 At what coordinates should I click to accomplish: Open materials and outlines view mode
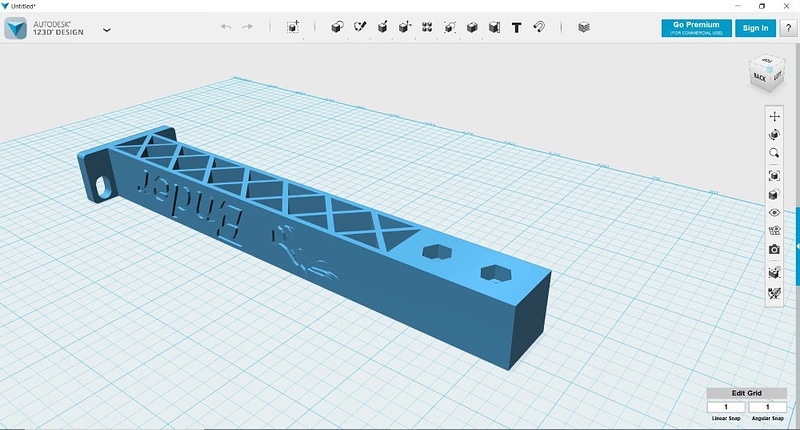(774, 194)
